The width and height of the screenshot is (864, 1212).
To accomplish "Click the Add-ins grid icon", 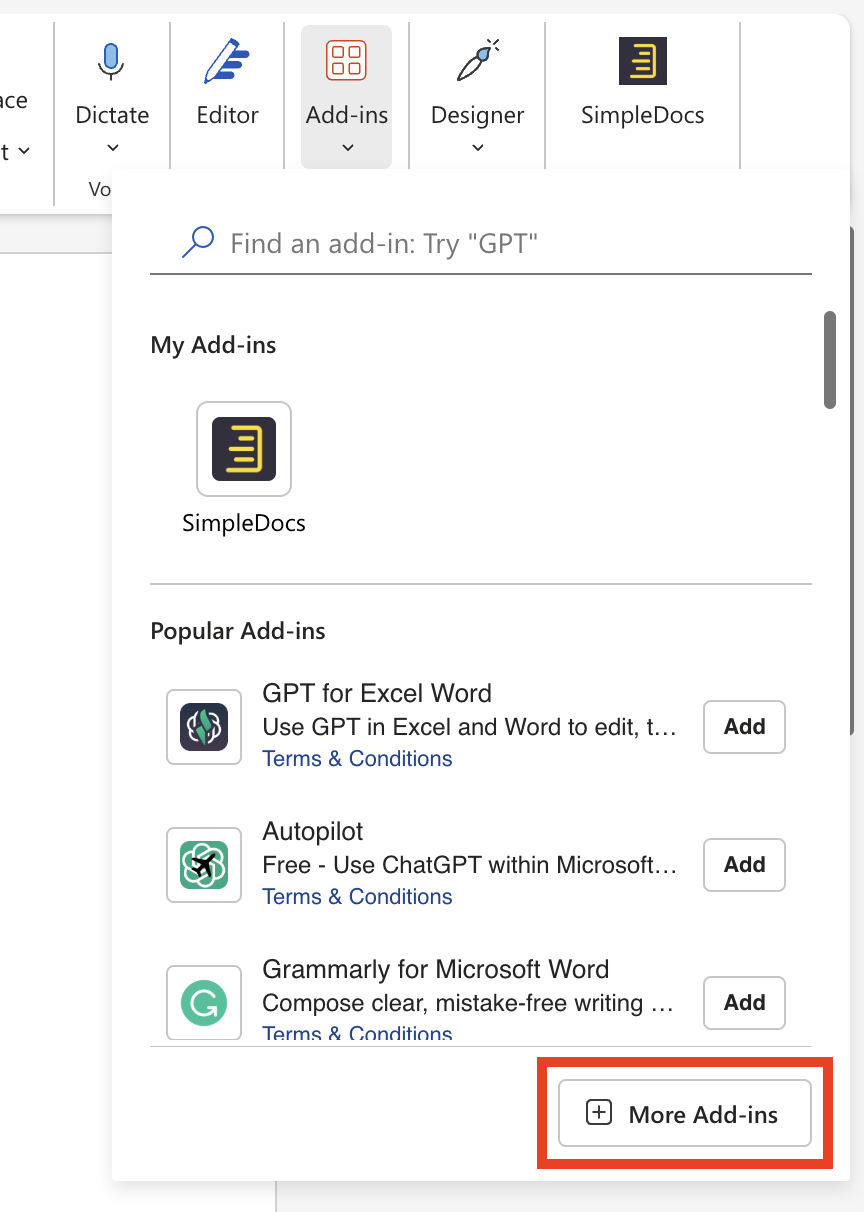I will [x=346, y=60].
